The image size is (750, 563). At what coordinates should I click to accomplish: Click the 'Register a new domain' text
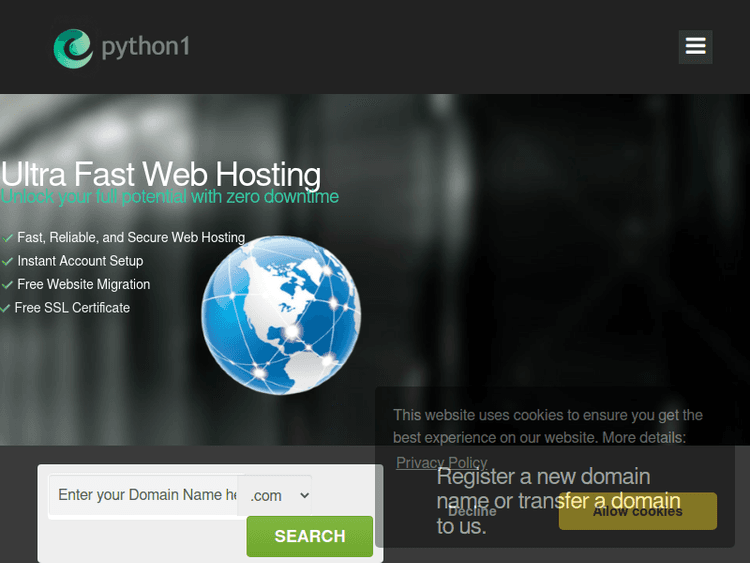click(558, 501)
